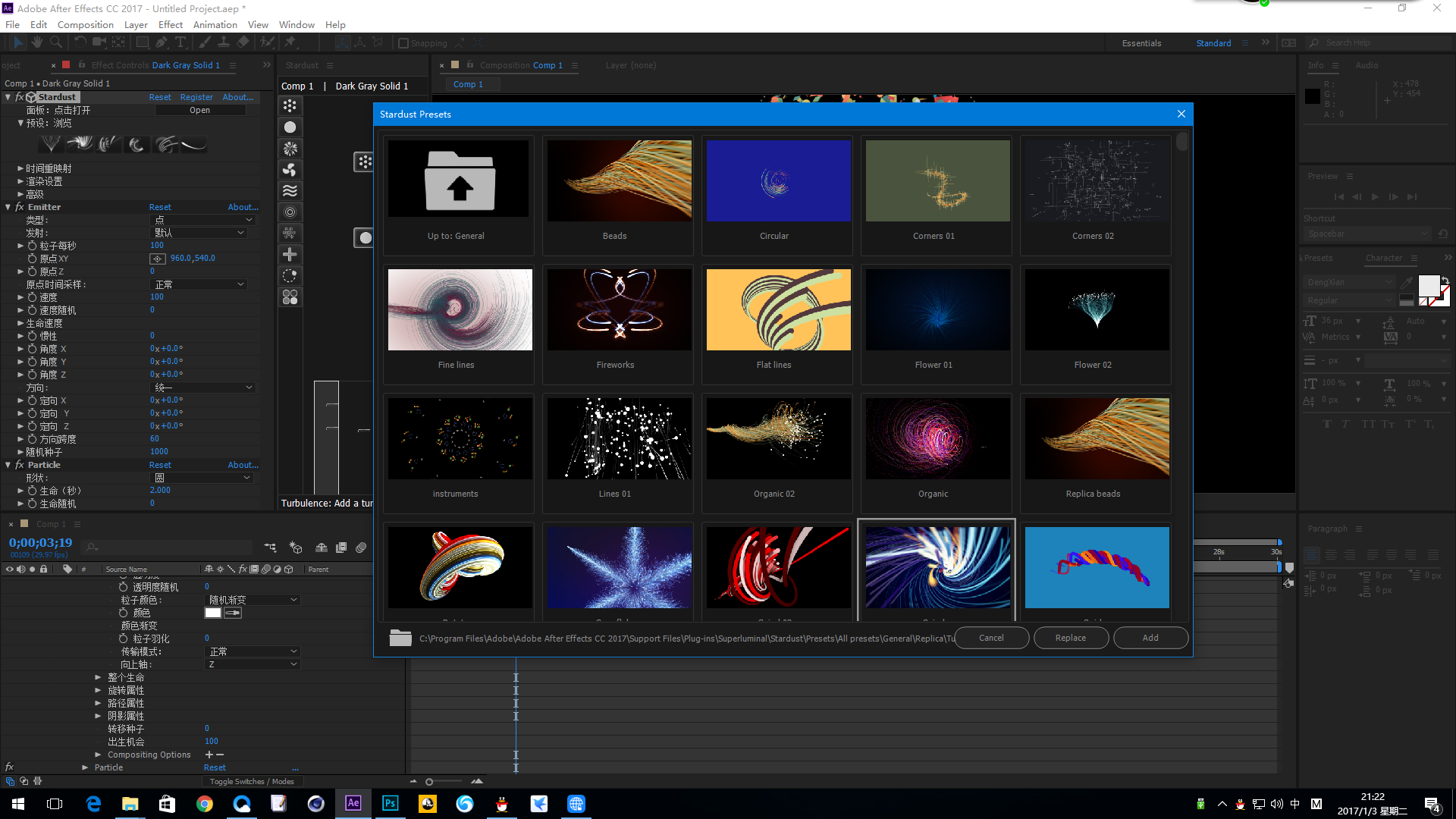Open the Animation menu

(x=215, y=24)
